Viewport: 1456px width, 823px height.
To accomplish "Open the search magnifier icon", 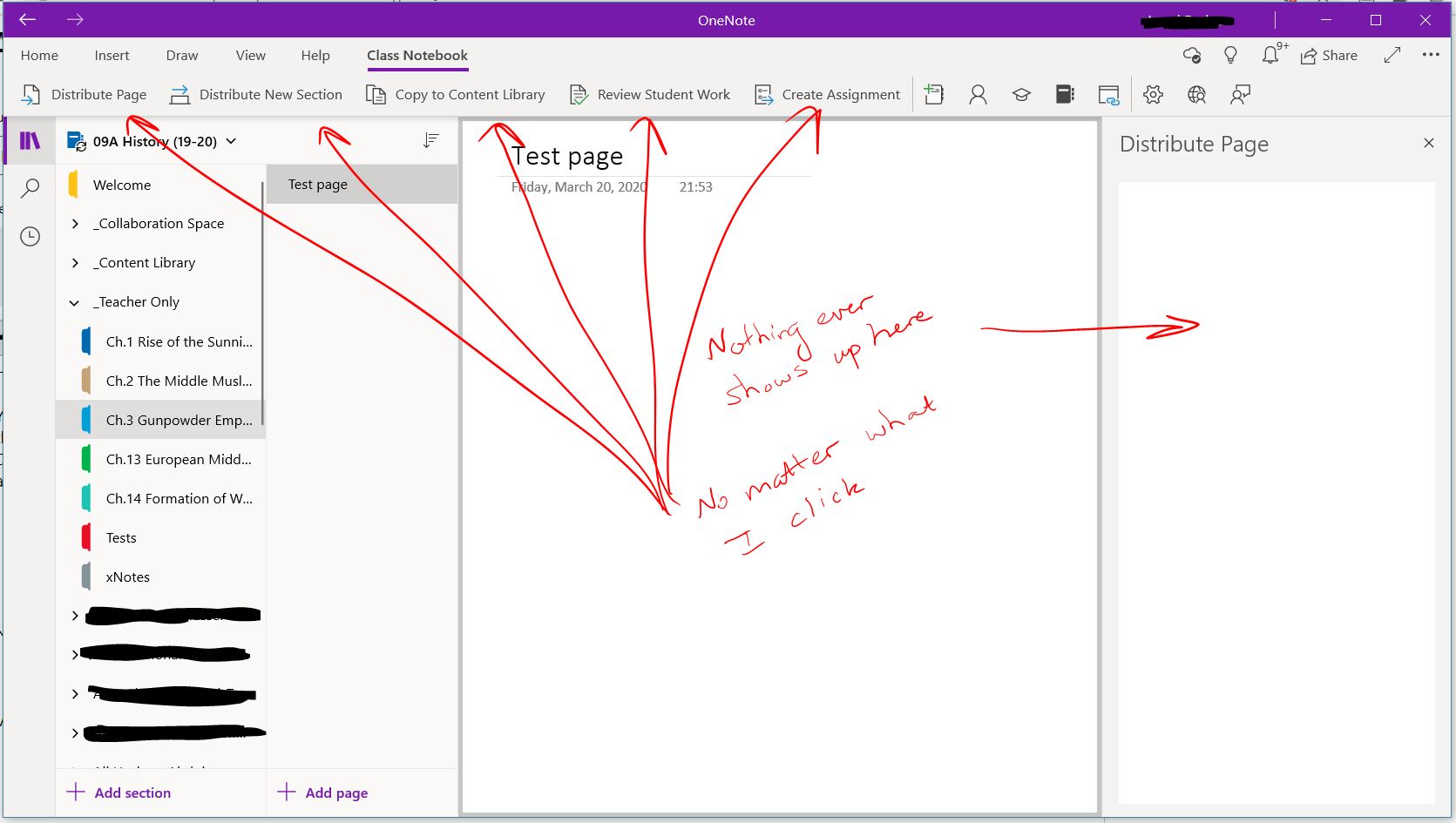I will pyautogui.click(x=30, y=188).
